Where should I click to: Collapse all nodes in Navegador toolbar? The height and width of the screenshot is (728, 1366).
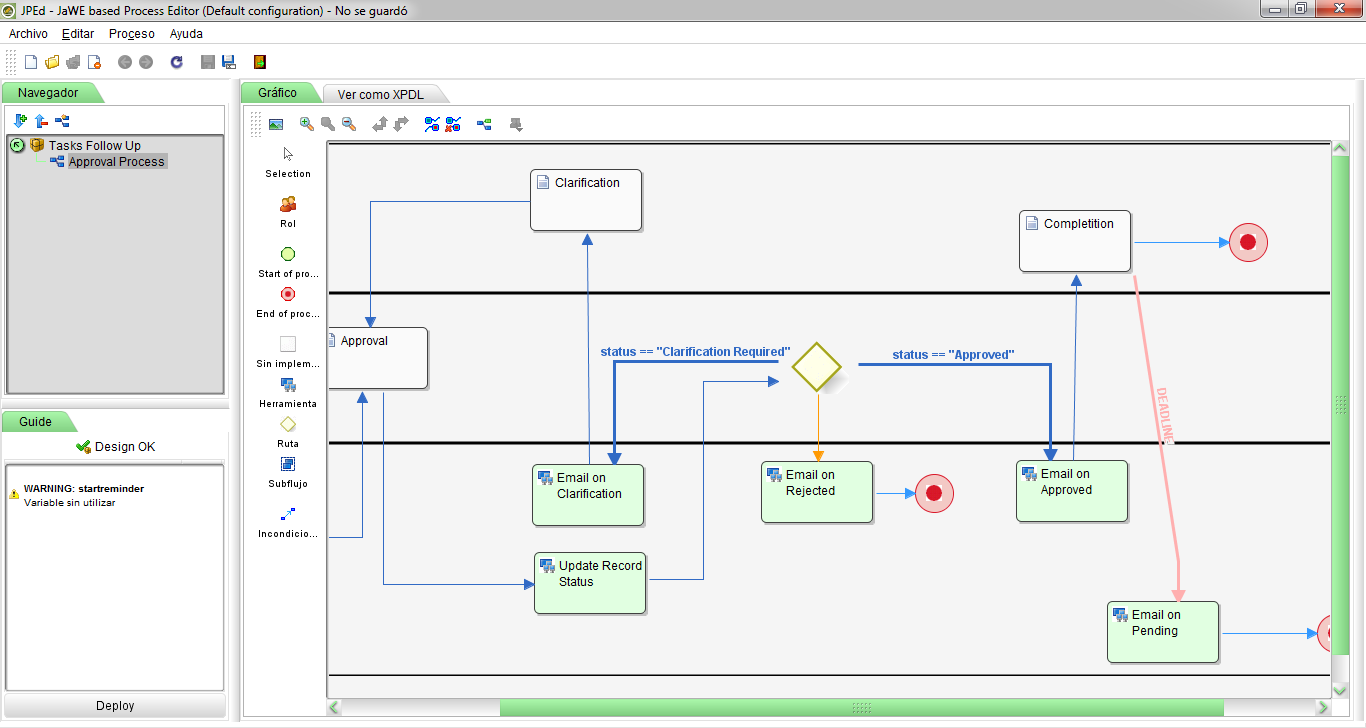point(41,121)
